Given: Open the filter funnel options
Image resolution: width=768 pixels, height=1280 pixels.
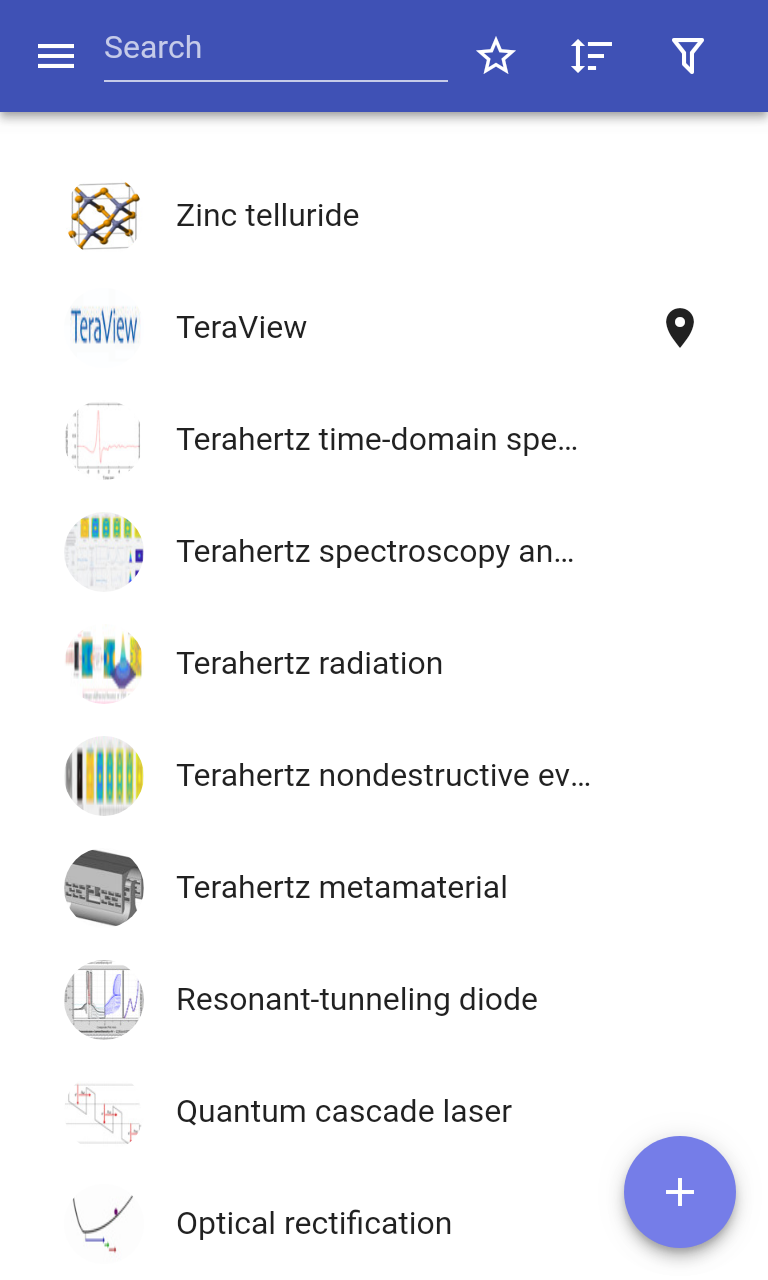Looking at the screenshot, I should click(688, 56).
